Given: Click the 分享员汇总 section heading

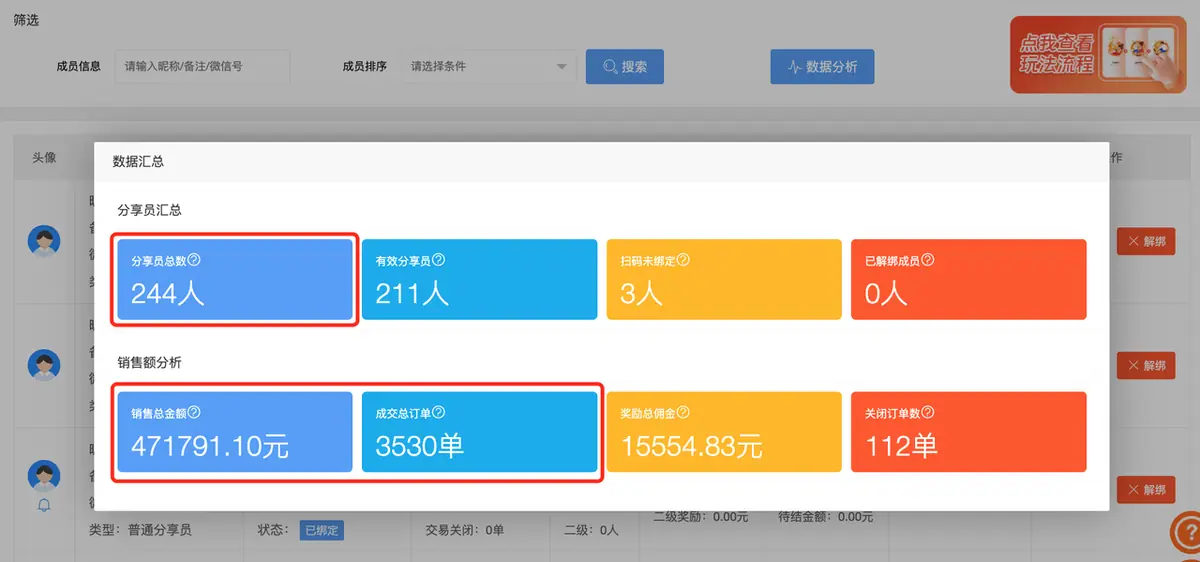Looking at the screenshot, I should [x=149, y=211].
